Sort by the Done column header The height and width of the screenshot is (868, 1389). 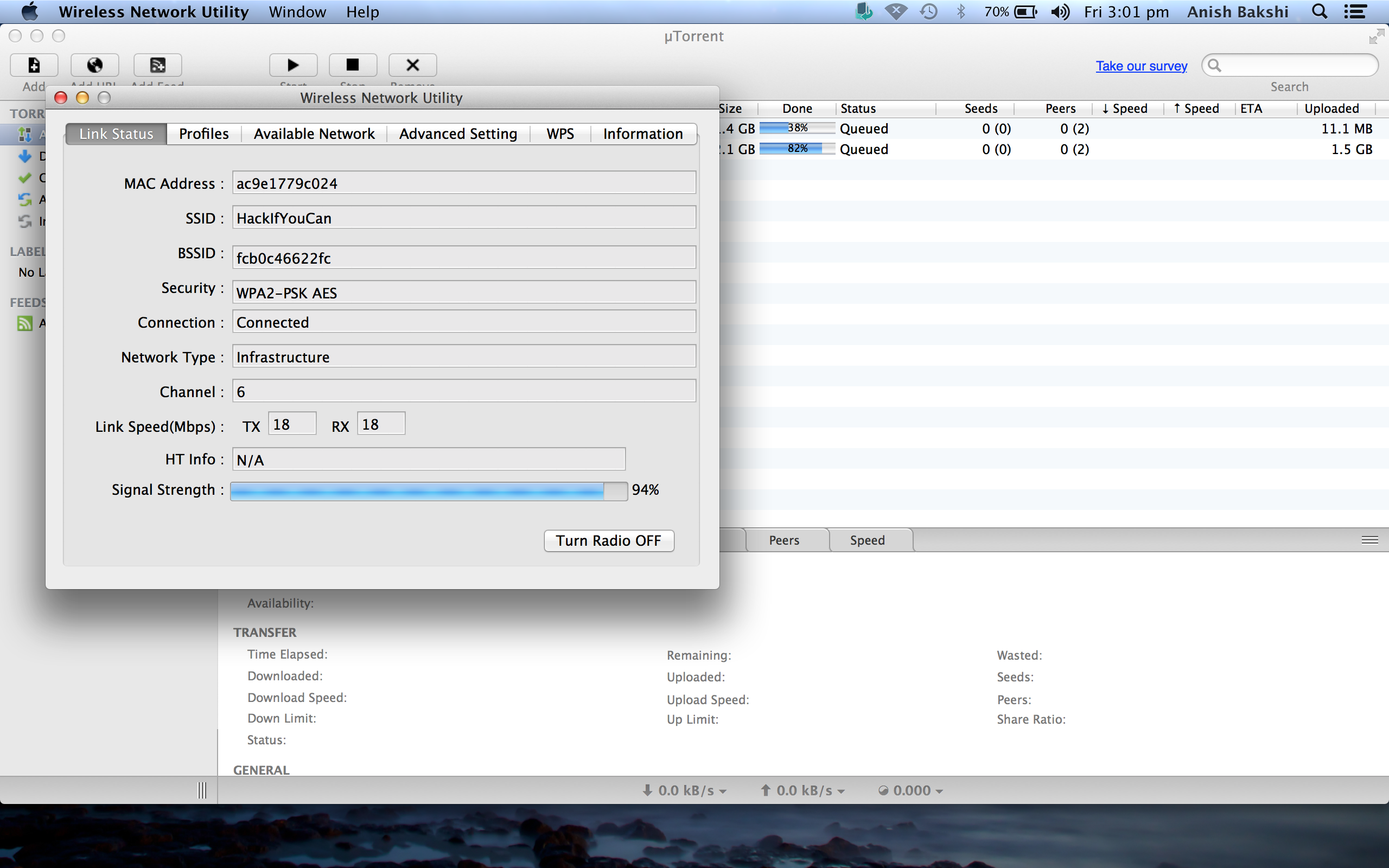point(797,108)
